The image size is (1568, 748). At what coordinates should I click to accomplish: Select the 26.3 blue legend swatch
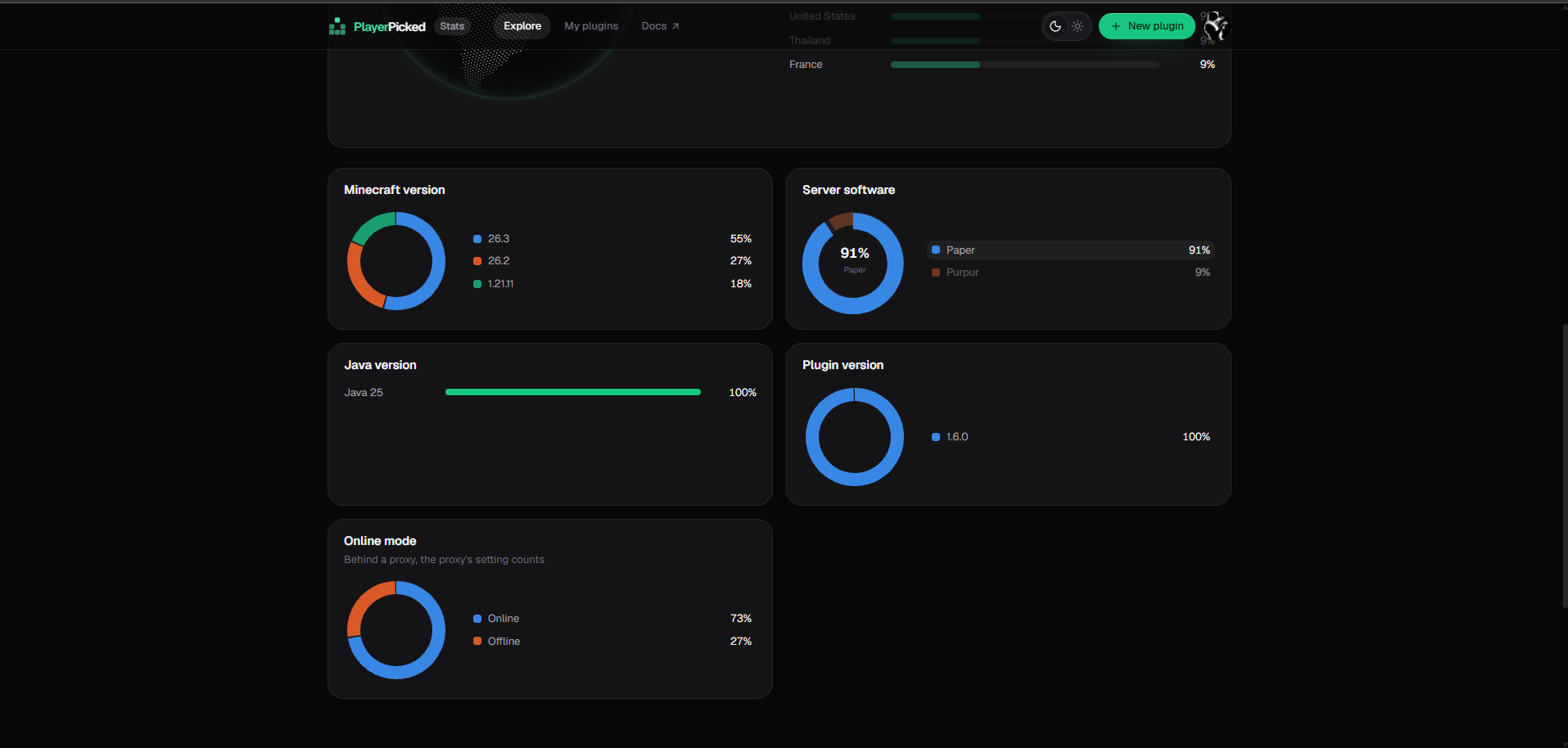click(477, 239)
